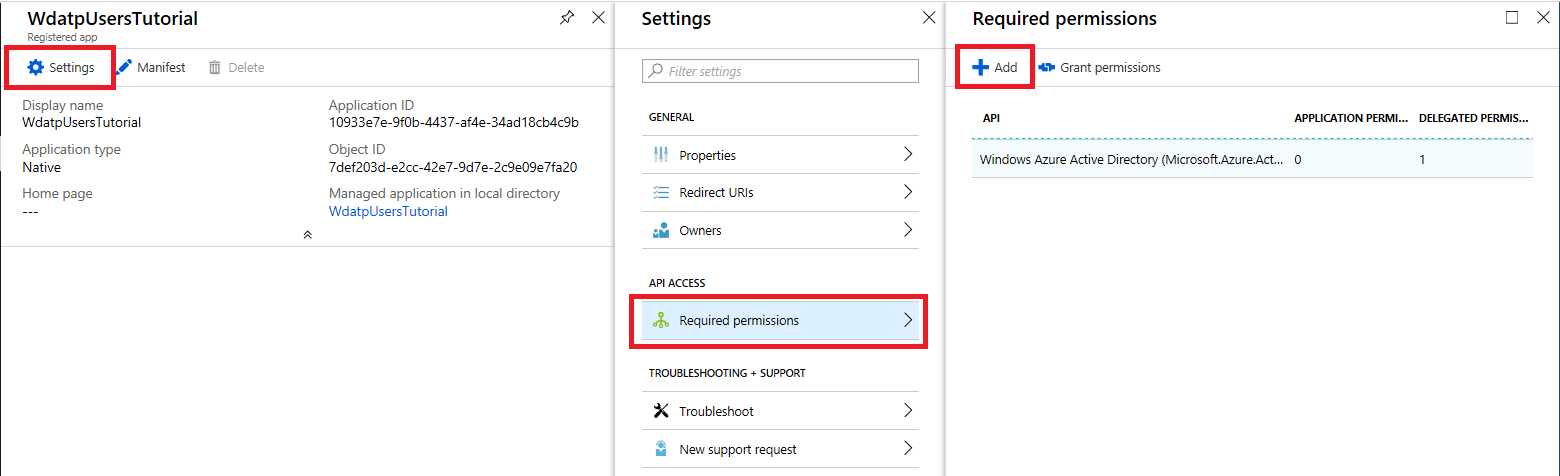Open the Properties settings
The image size is (1560, 476).
point(707,155)
